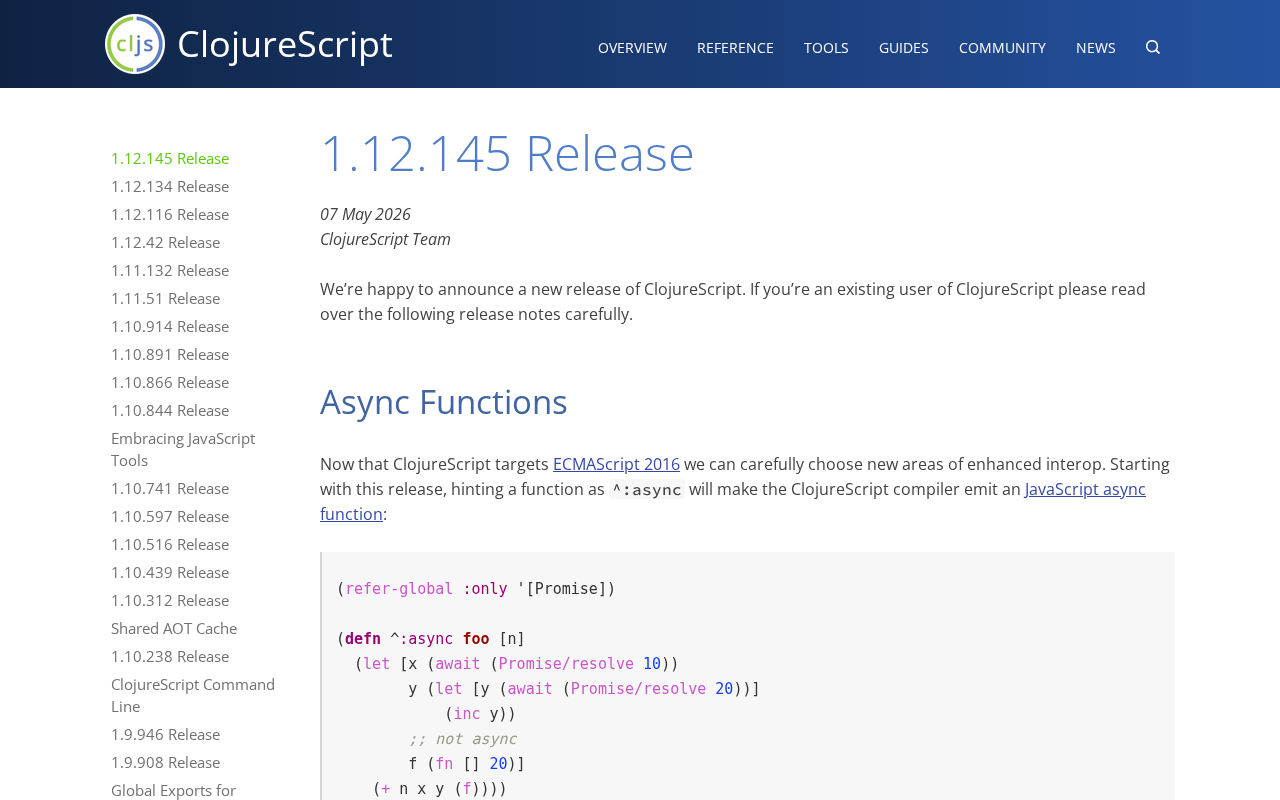
Task: Open Shared AOT Cache post
Action: tap(174, 628)
